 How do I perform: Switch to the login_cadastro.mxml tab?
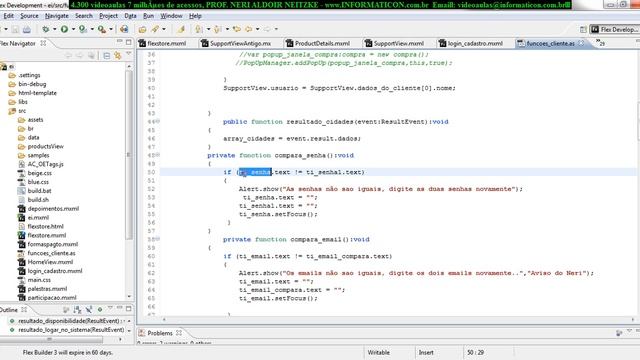471,43
